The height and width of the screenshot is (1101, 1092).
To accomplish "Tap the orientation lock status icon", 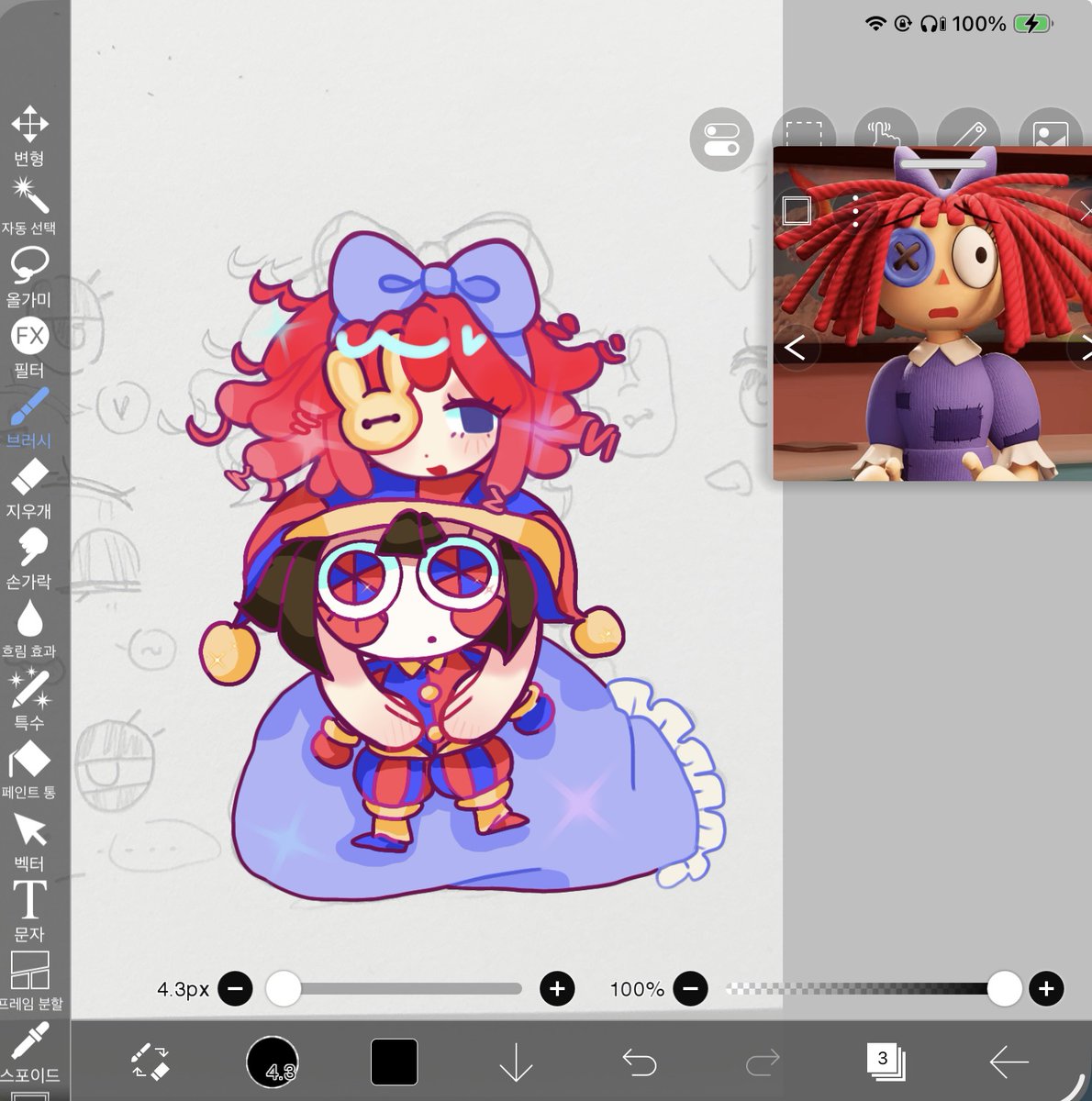I will (x=903, y=24).
